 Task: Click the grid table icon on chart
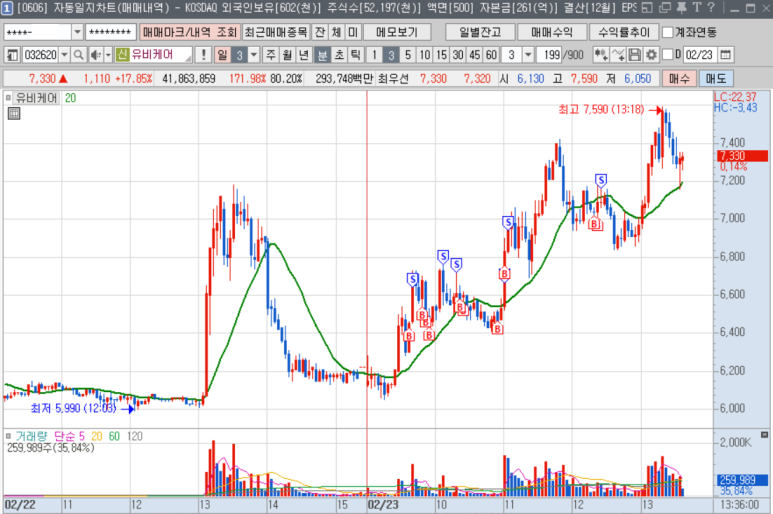[x=14, y=114]
